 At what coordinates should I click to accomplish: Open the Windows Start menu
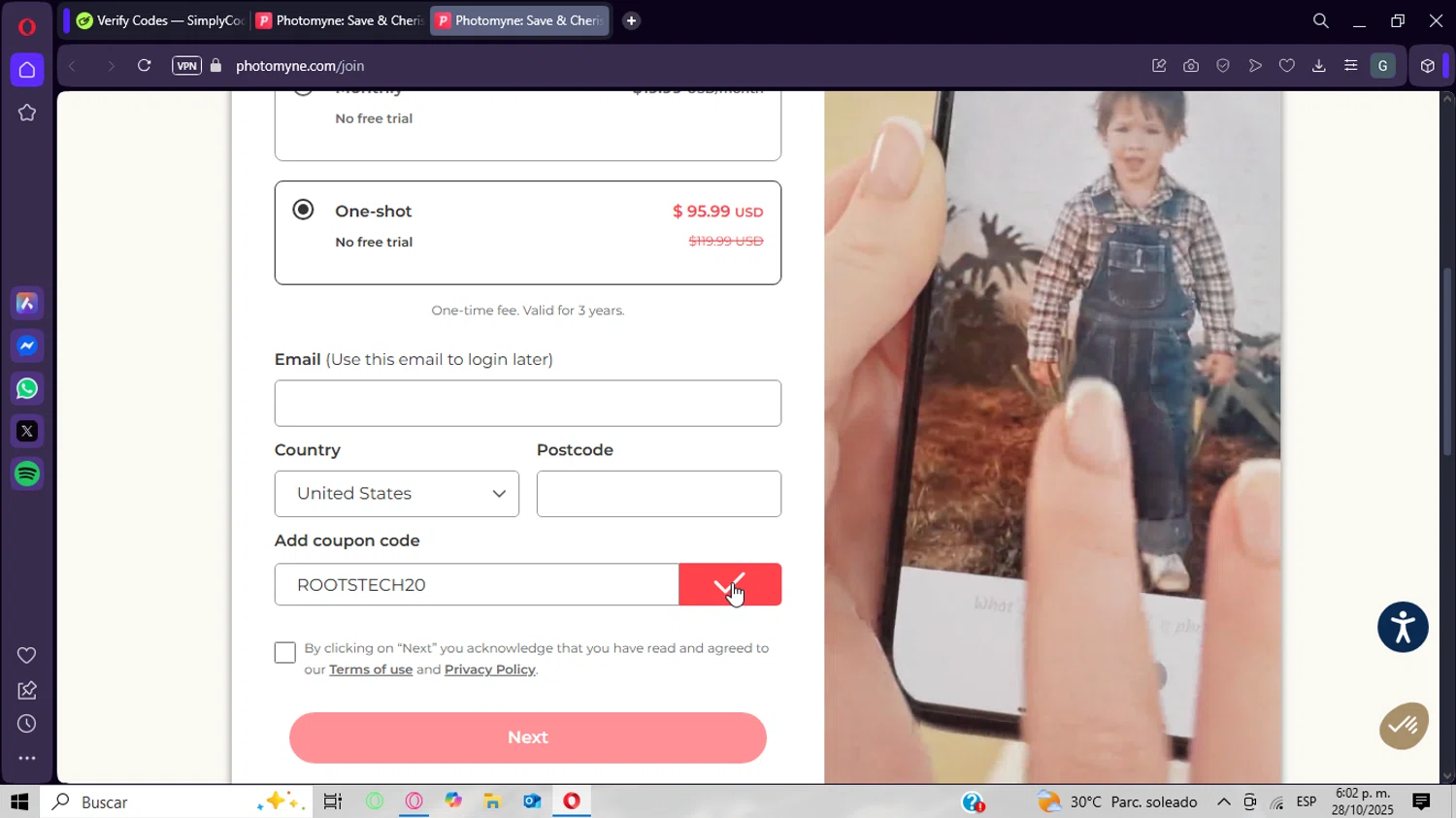19,802
